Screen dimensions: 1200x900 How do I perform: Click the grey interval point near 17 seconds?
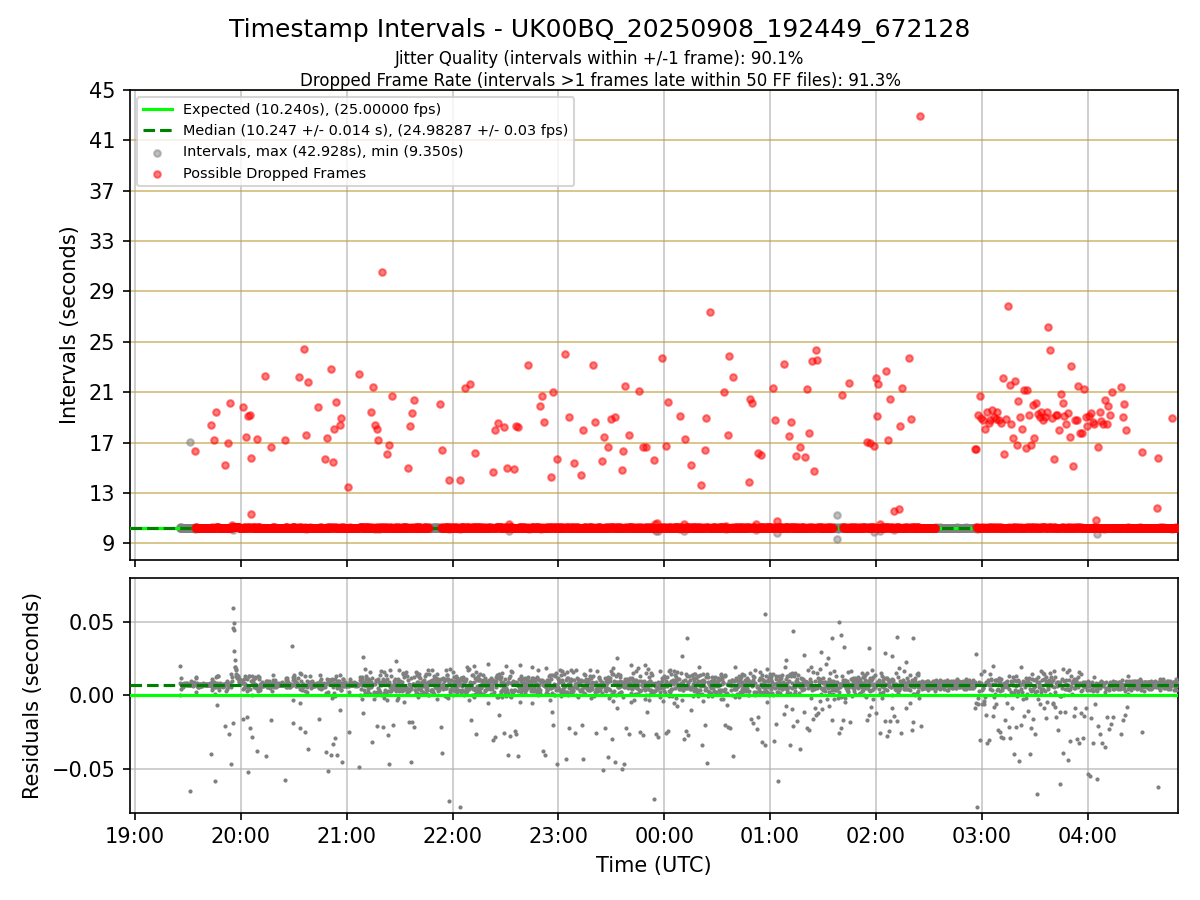point(190,442)
